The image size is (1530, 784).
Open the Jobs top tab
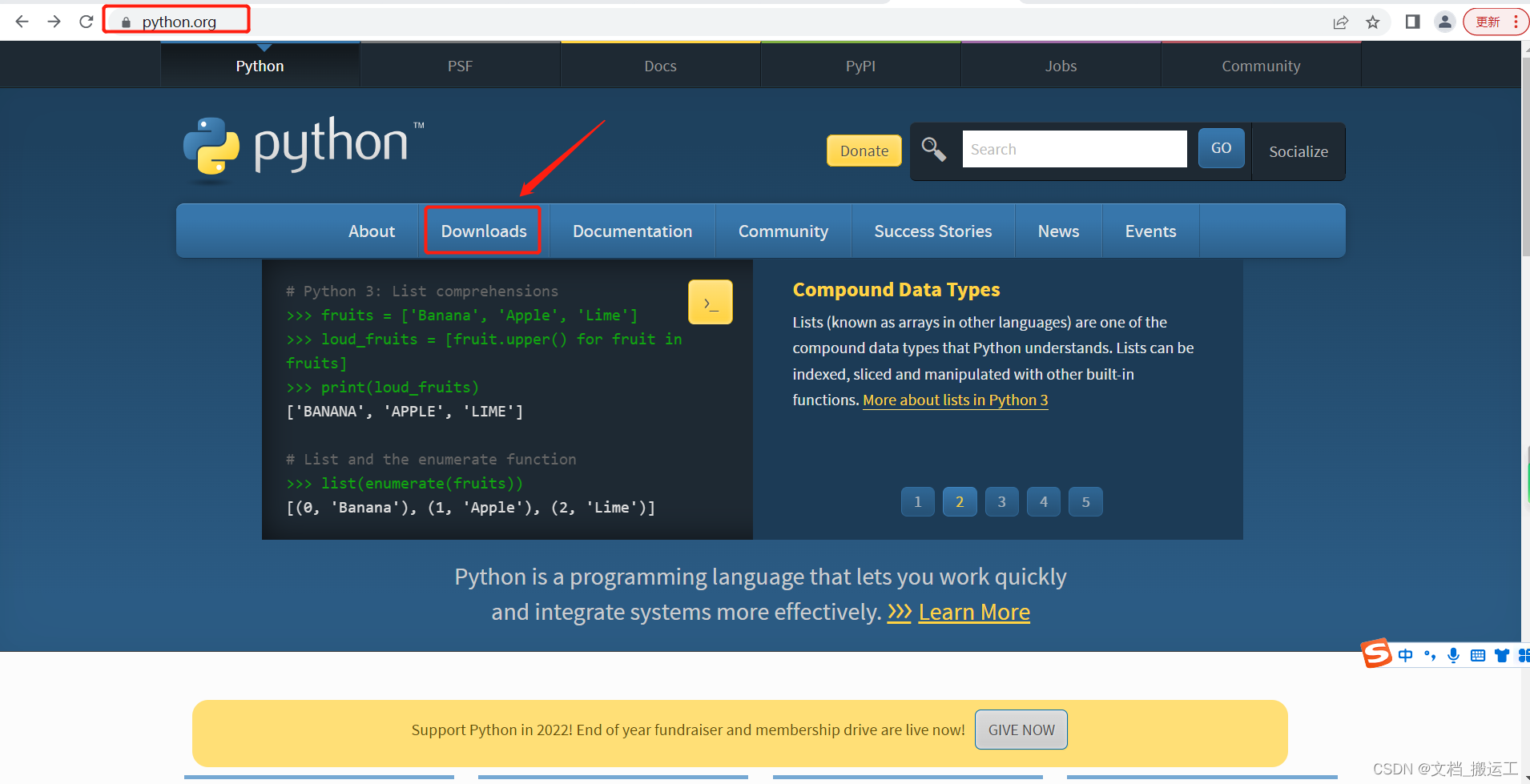tap(1061, 66)
